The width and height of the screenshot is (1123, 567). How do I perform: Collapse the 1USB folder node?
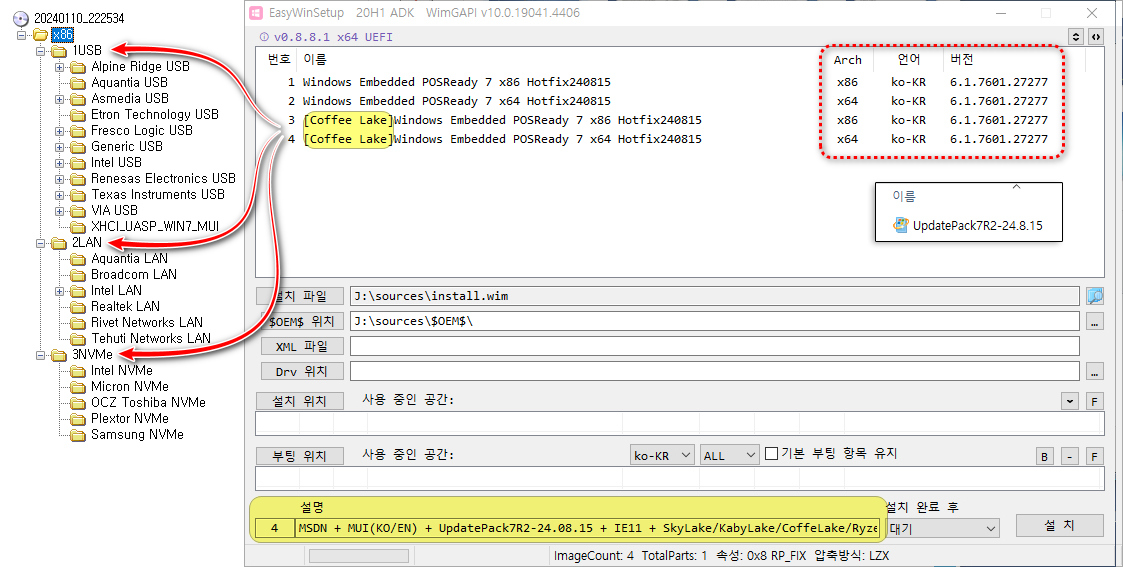click(x=41, y=51)
